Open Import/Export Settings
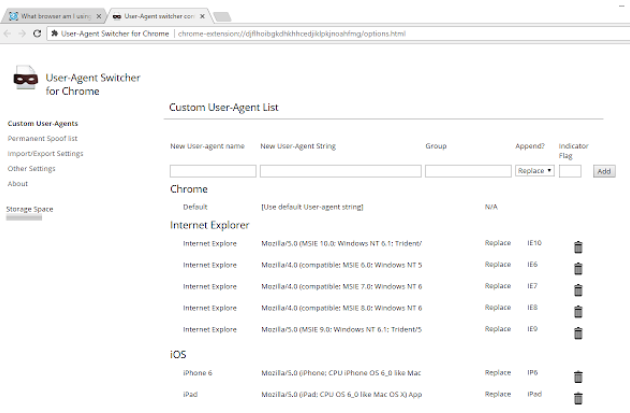The image size is (630, 413). pos(45,153)
